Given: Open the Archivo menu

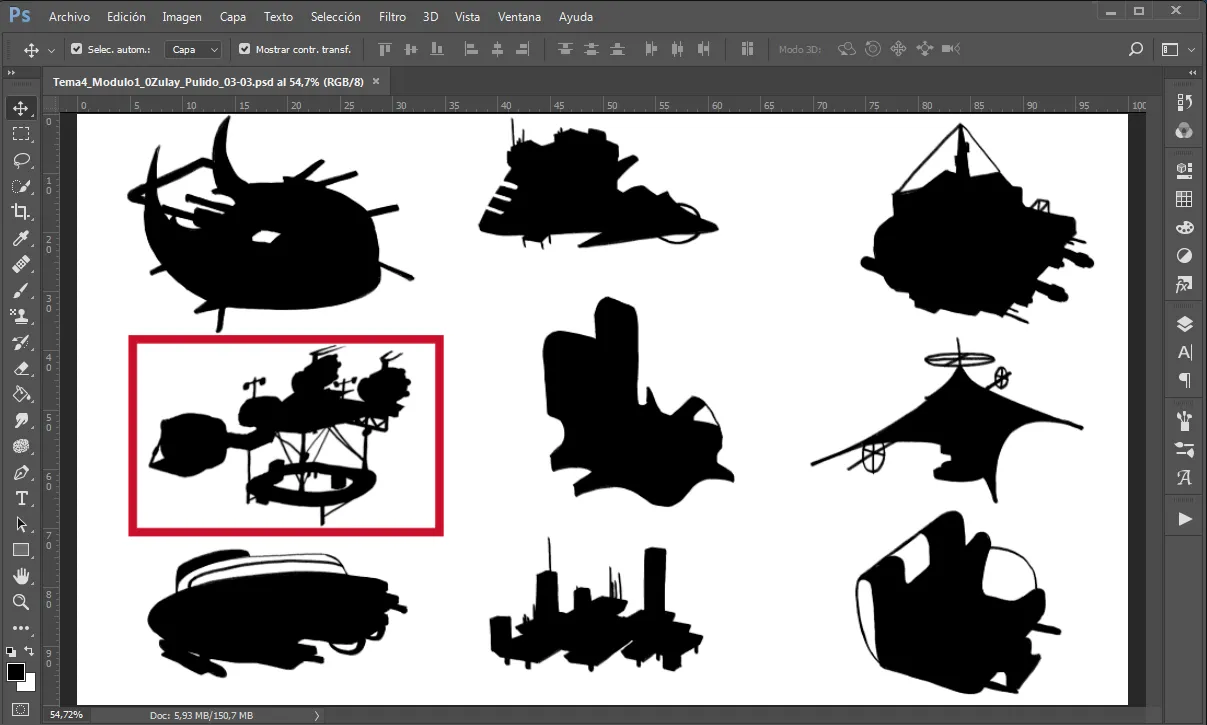Looking at the screenshot, I should (69, 17).
